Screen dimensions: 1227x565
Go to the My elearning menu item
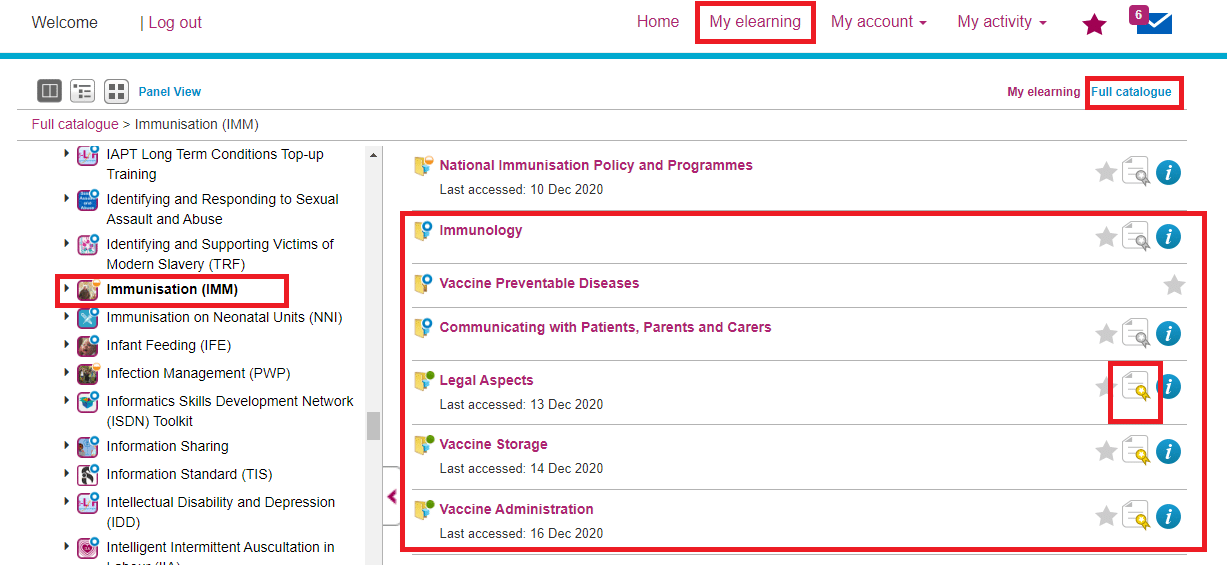755,22
